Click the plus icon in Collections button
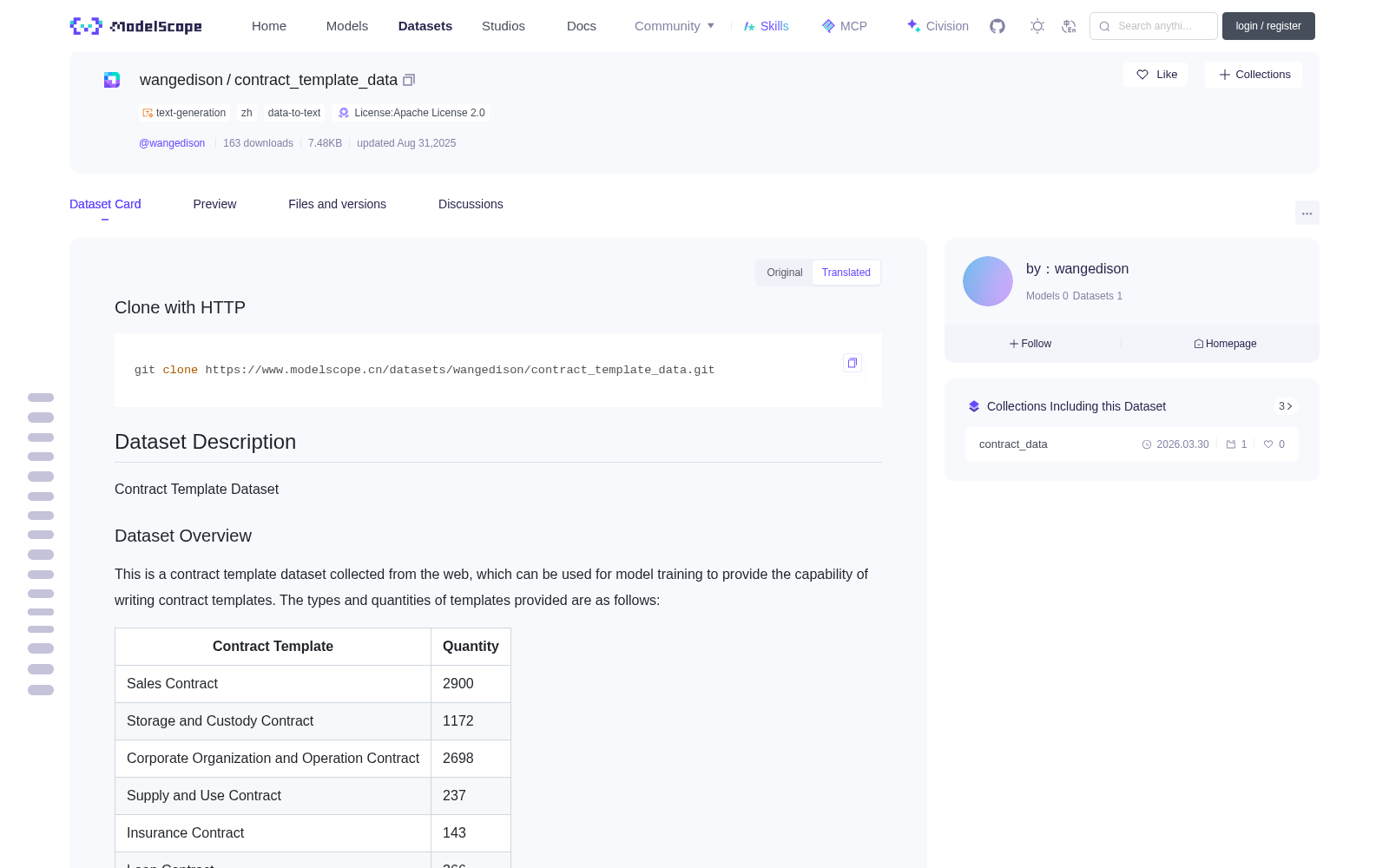This screenshot has height=868, width=1389. point(1225,75)
